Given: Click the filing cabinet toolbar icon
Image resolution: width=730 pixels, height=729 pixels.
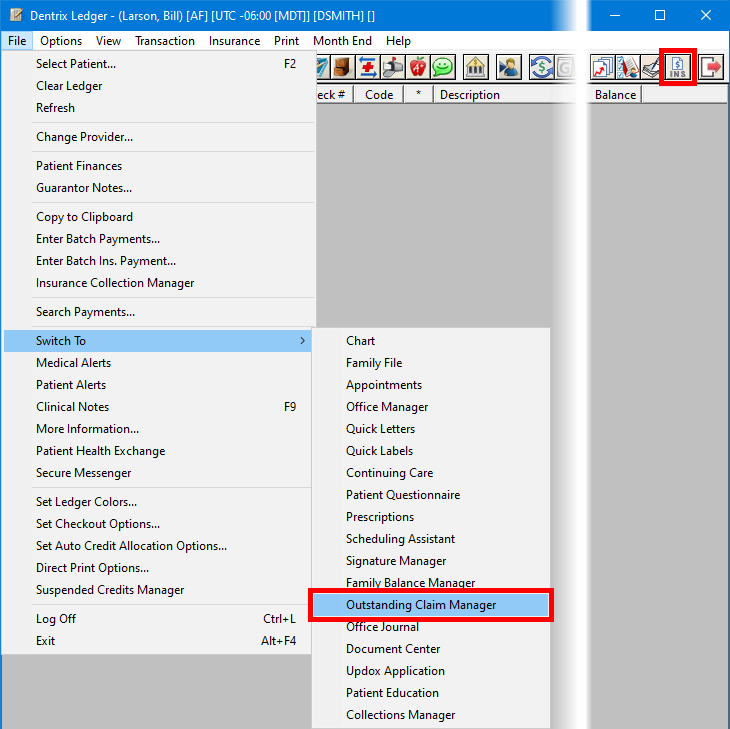Looking at the screenshot, I should [342, 68].
